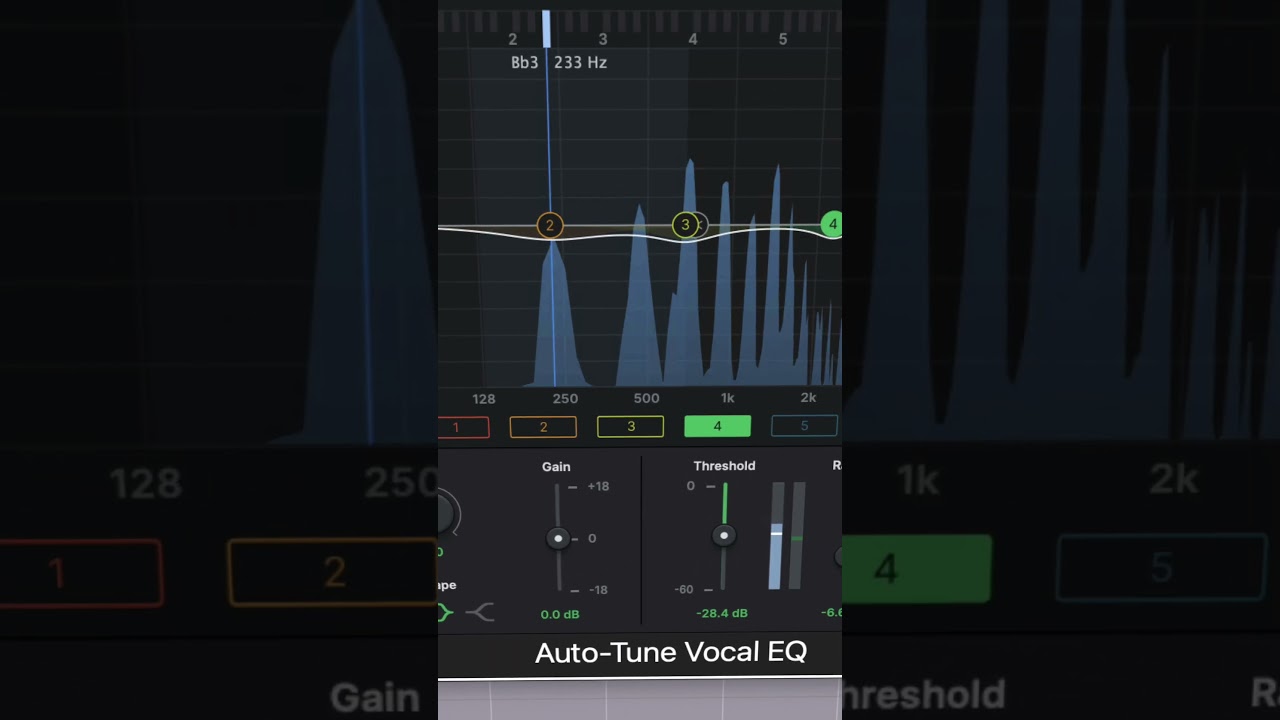Click the gain reduction meter beside Threshold
Screen dimensions: 1280x720
797,536
